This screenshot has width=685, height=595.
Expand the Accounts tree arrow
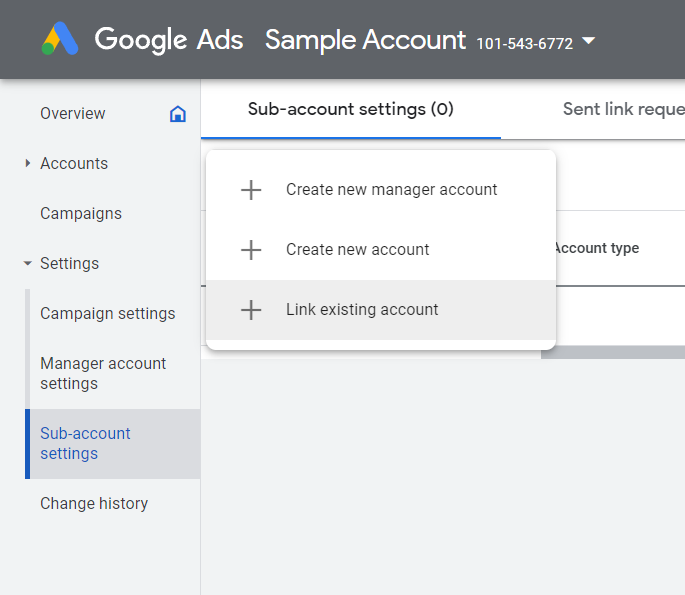[28, 163]
